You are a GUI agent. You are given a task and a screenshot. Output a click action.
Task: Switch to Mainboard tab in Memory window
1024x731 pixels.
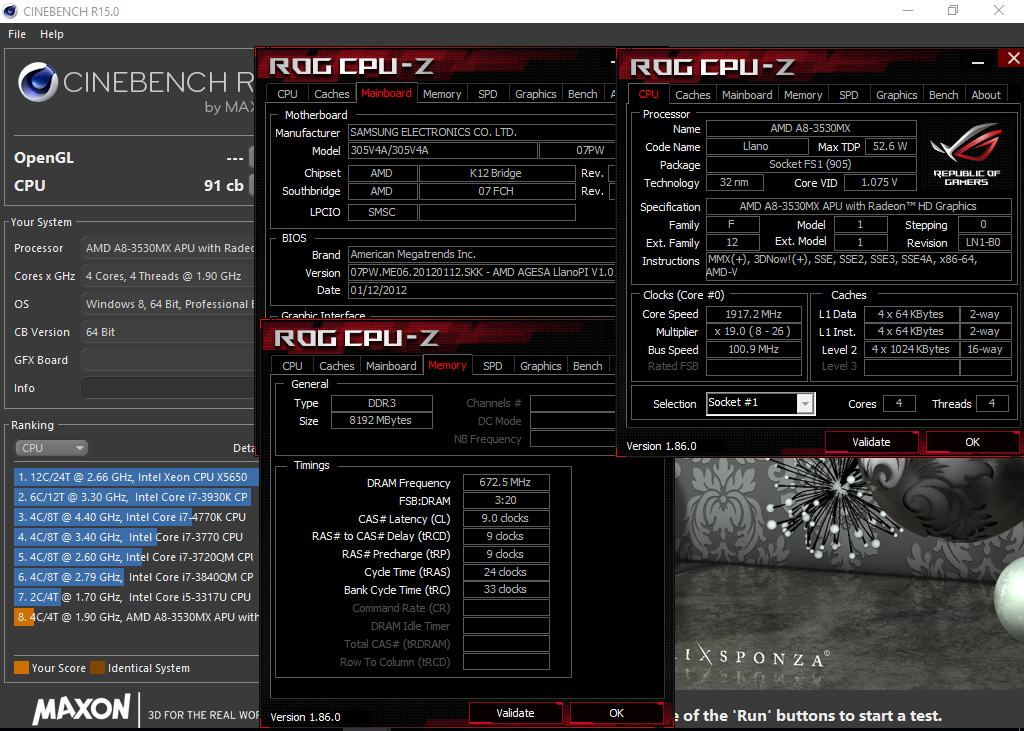[x=391, y=366]
